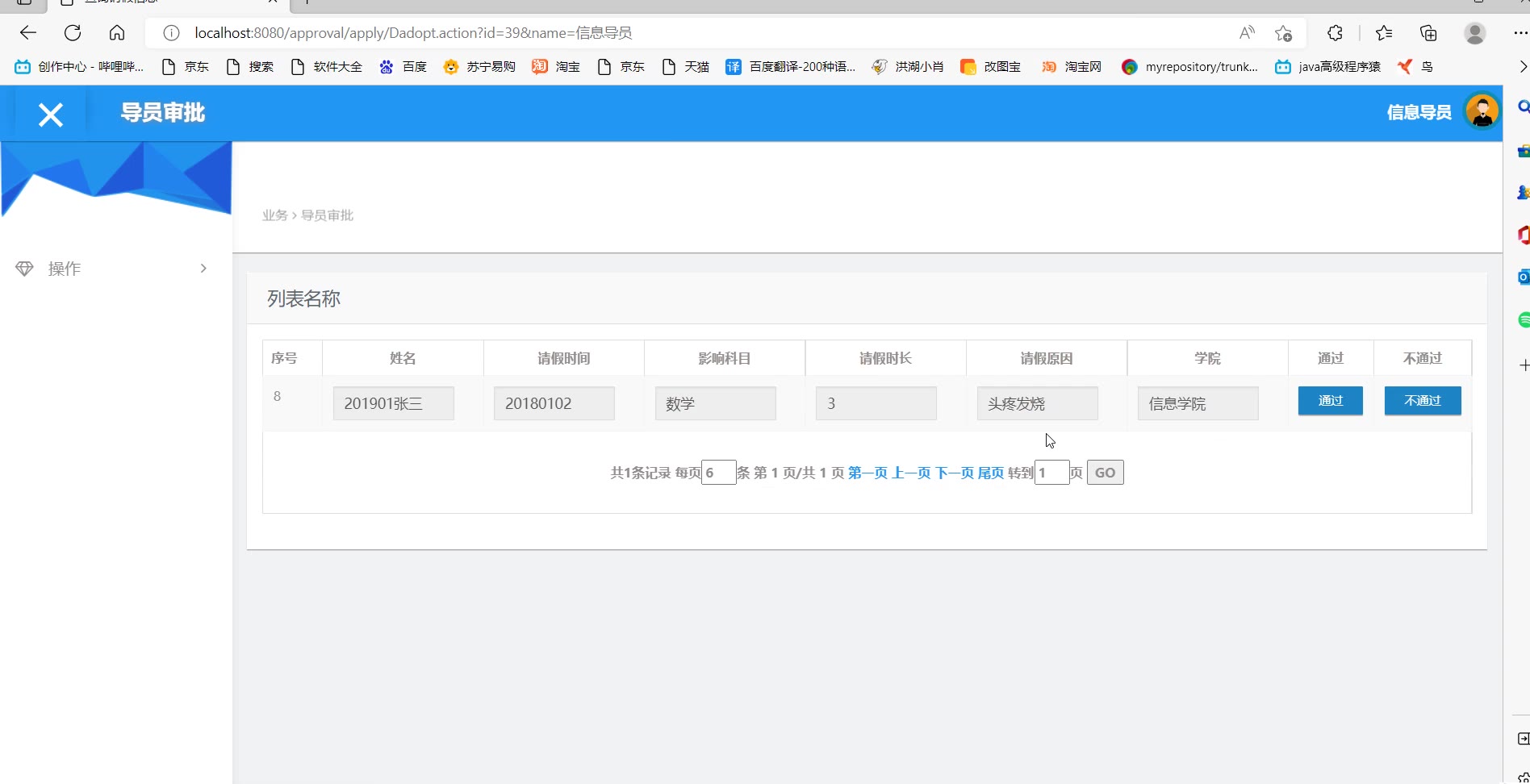Open the 创作中心 - 哔哩哔... bookmark

click(79, 67)
